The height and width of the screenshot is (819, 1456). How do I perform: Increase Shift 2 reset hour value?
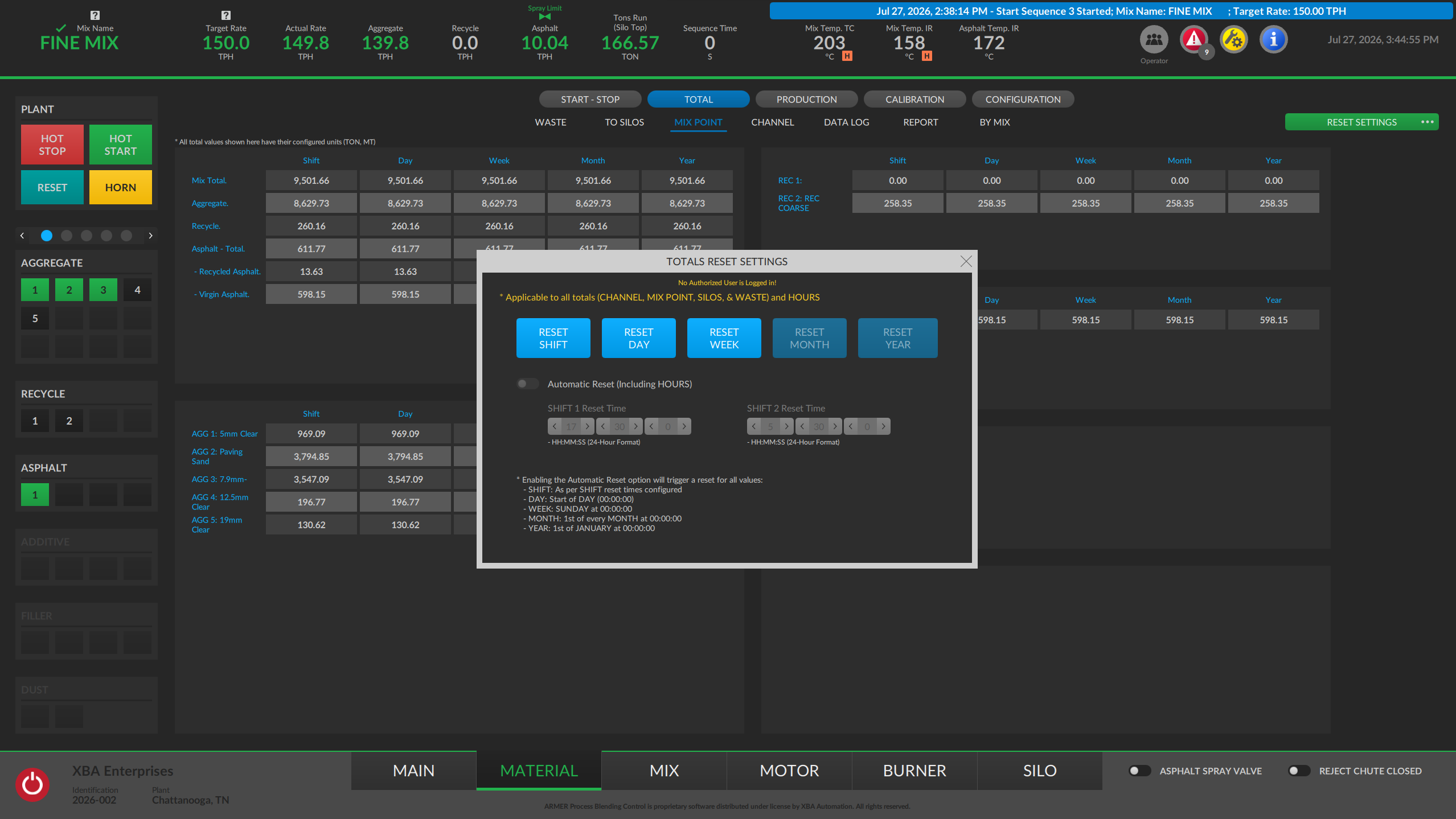(786, 426)
